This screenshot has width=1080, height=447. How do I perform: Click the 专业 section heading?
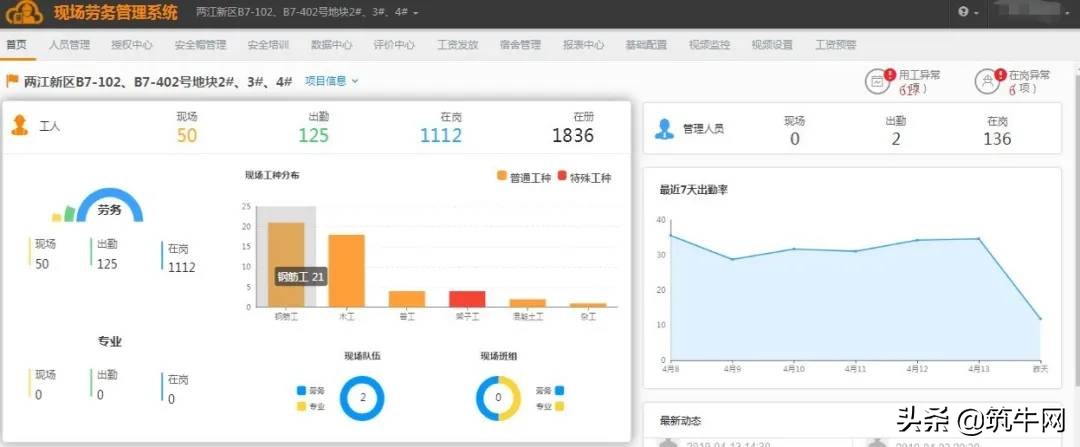110,341
